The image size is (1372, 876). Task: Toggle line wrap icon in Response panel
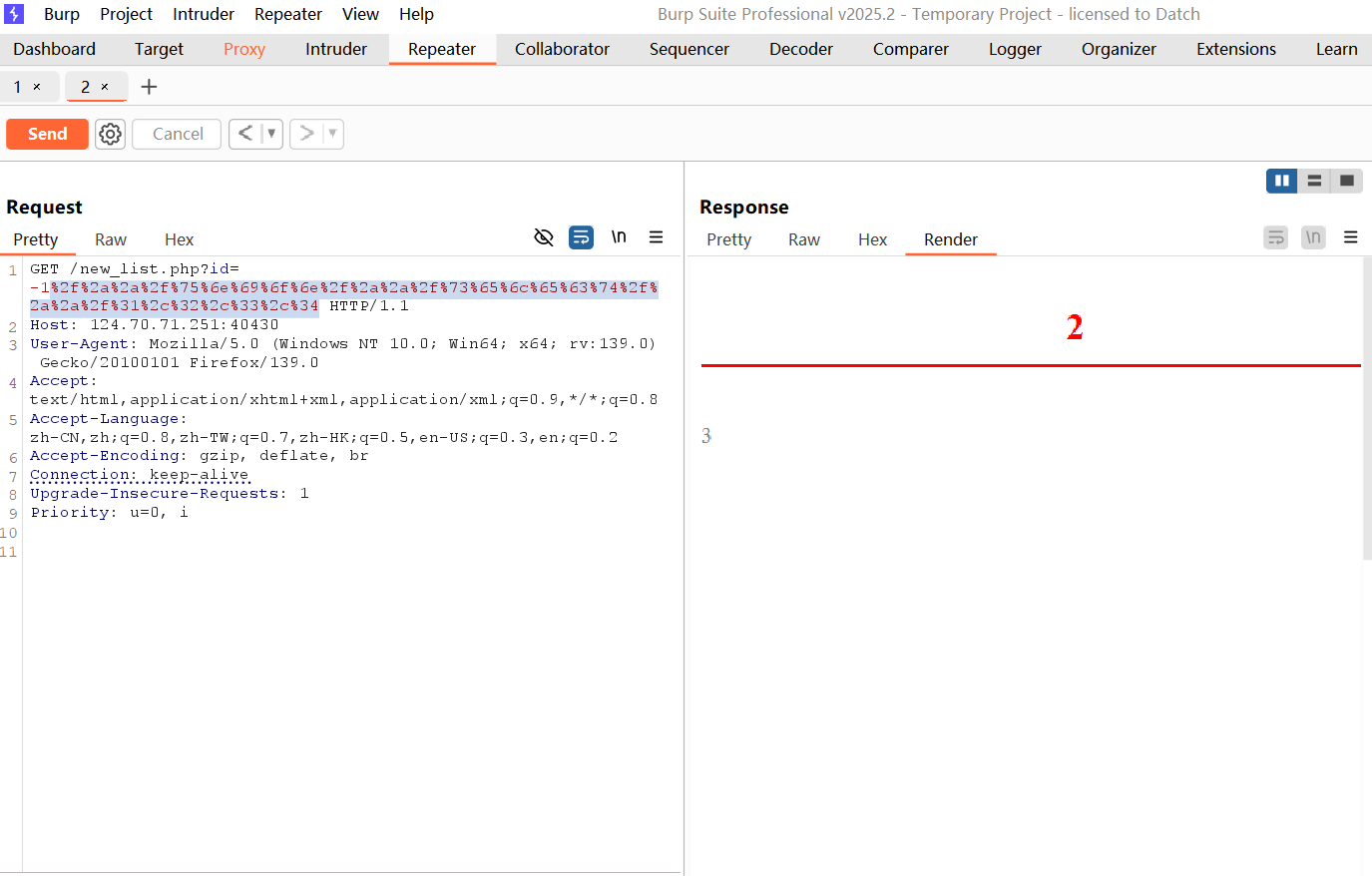click(1275, 237)
